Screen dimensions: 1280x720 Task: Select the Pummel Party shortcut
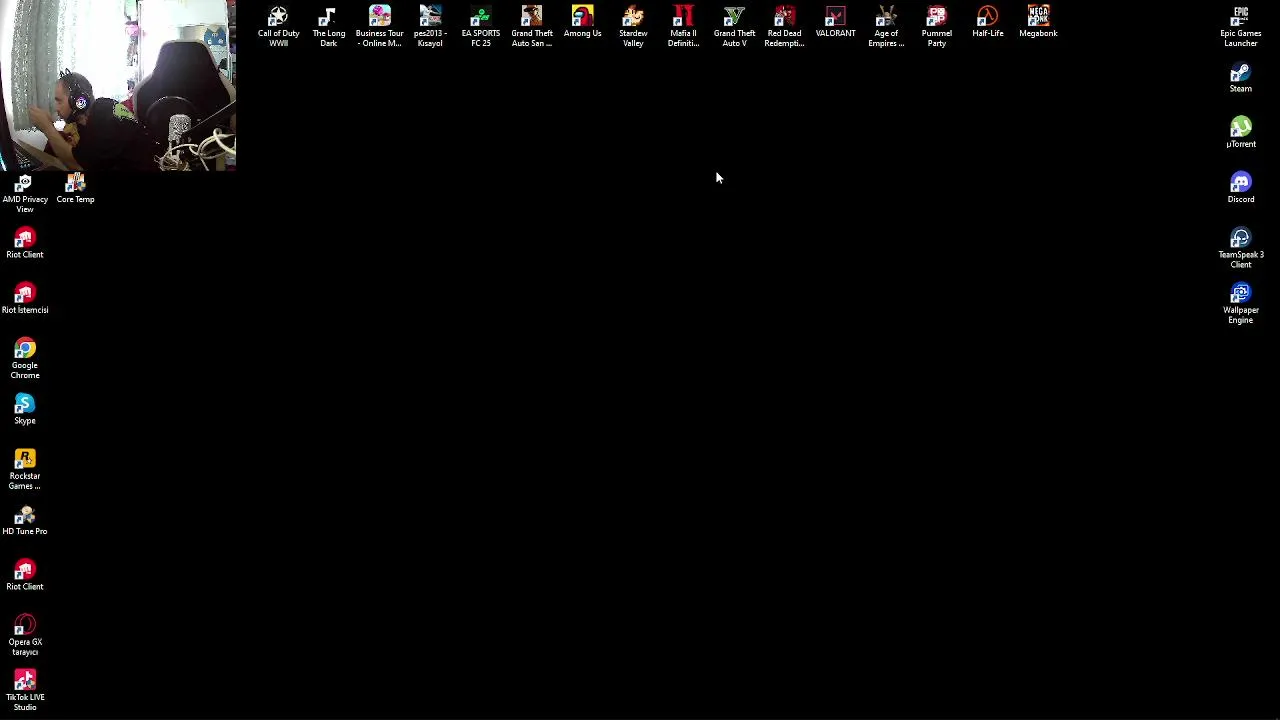click(937, 27)
